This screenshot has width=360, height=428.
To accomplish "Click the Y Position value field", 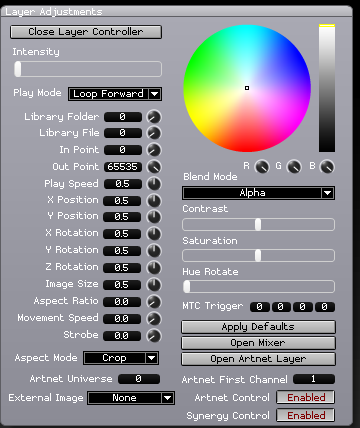I will click(x=122, y=217).
